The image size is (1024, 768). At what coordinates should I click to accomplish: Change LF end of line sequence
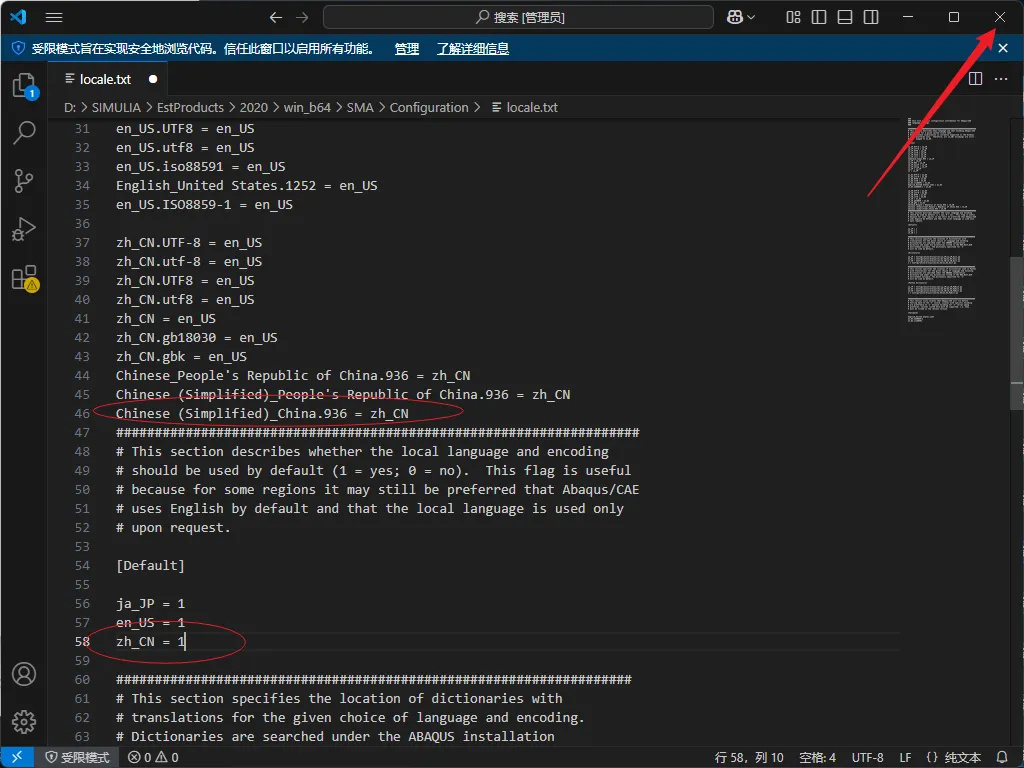(905, 758)
